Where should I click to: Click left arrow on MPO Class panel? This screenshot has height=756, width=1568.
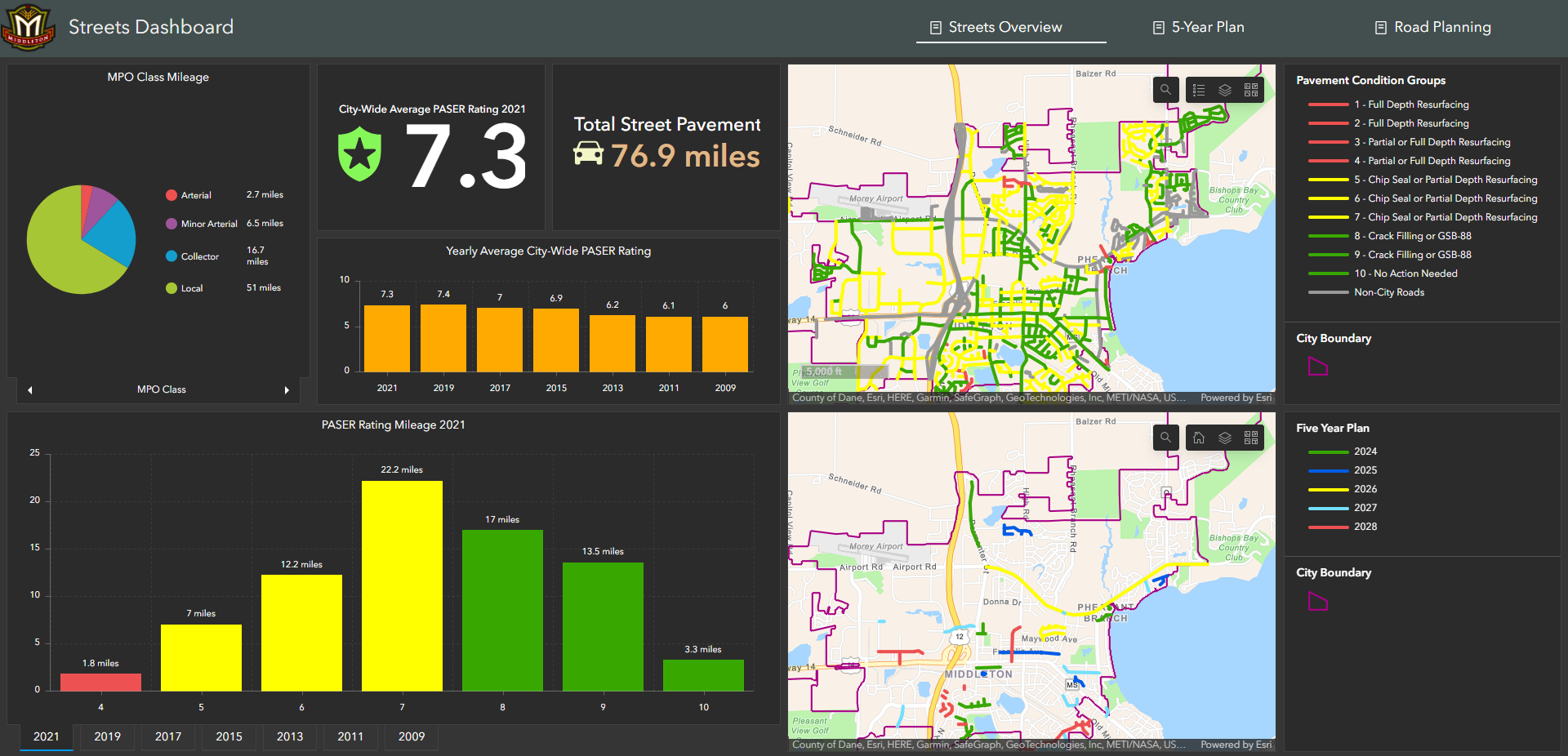click(30, 390)
